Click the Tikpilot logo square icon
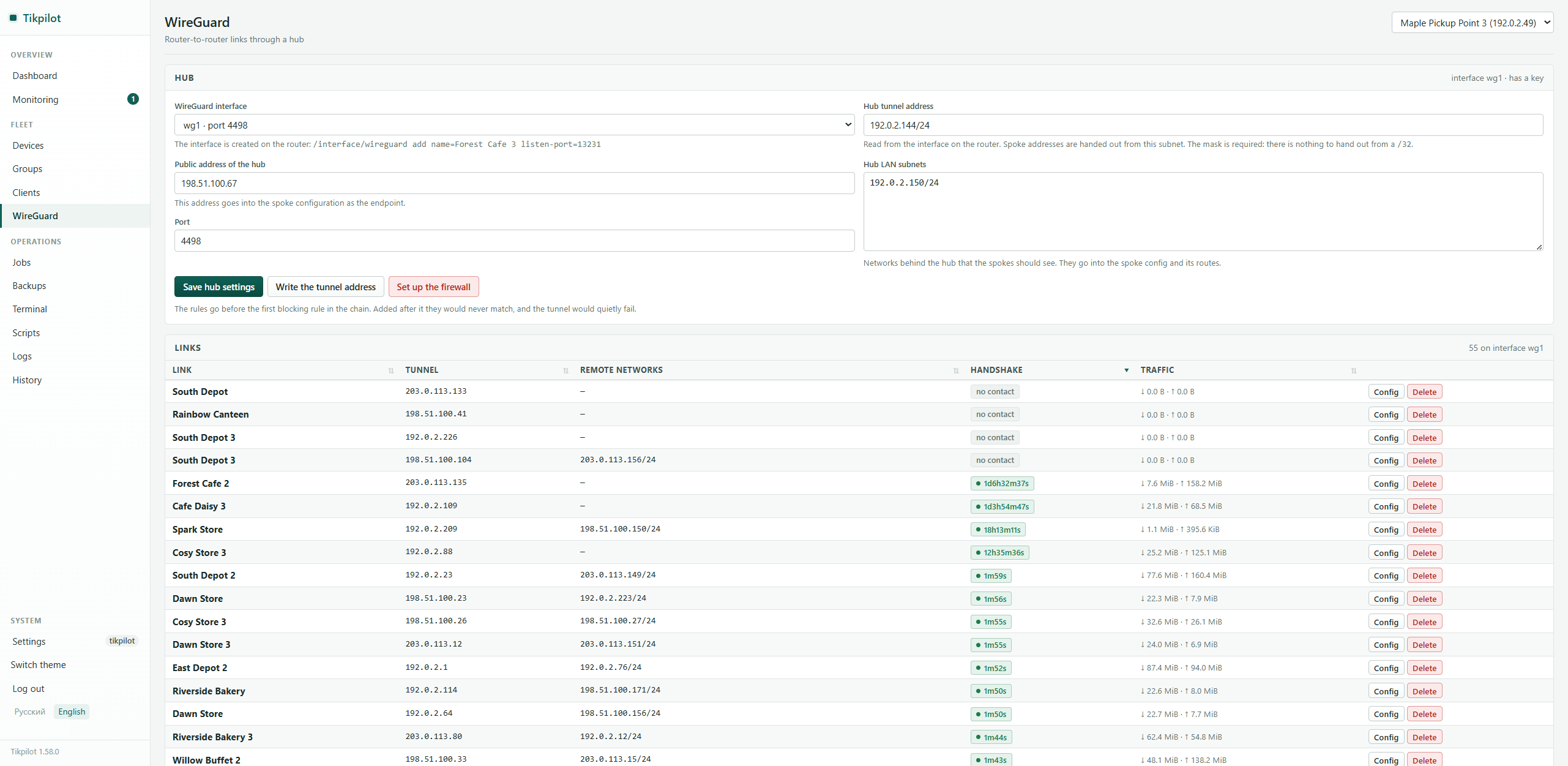This screenshot has width=1568, height=766. click(13, 18)
